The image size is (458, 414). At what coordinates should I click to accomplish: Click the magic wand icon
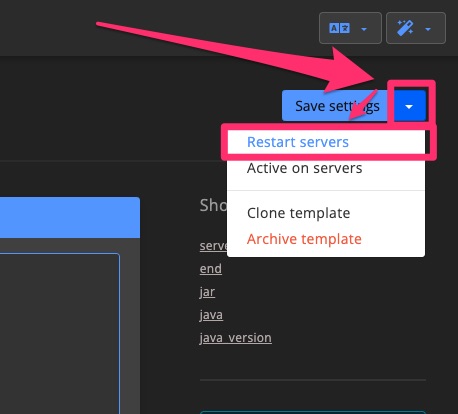(x=405, y=28)
